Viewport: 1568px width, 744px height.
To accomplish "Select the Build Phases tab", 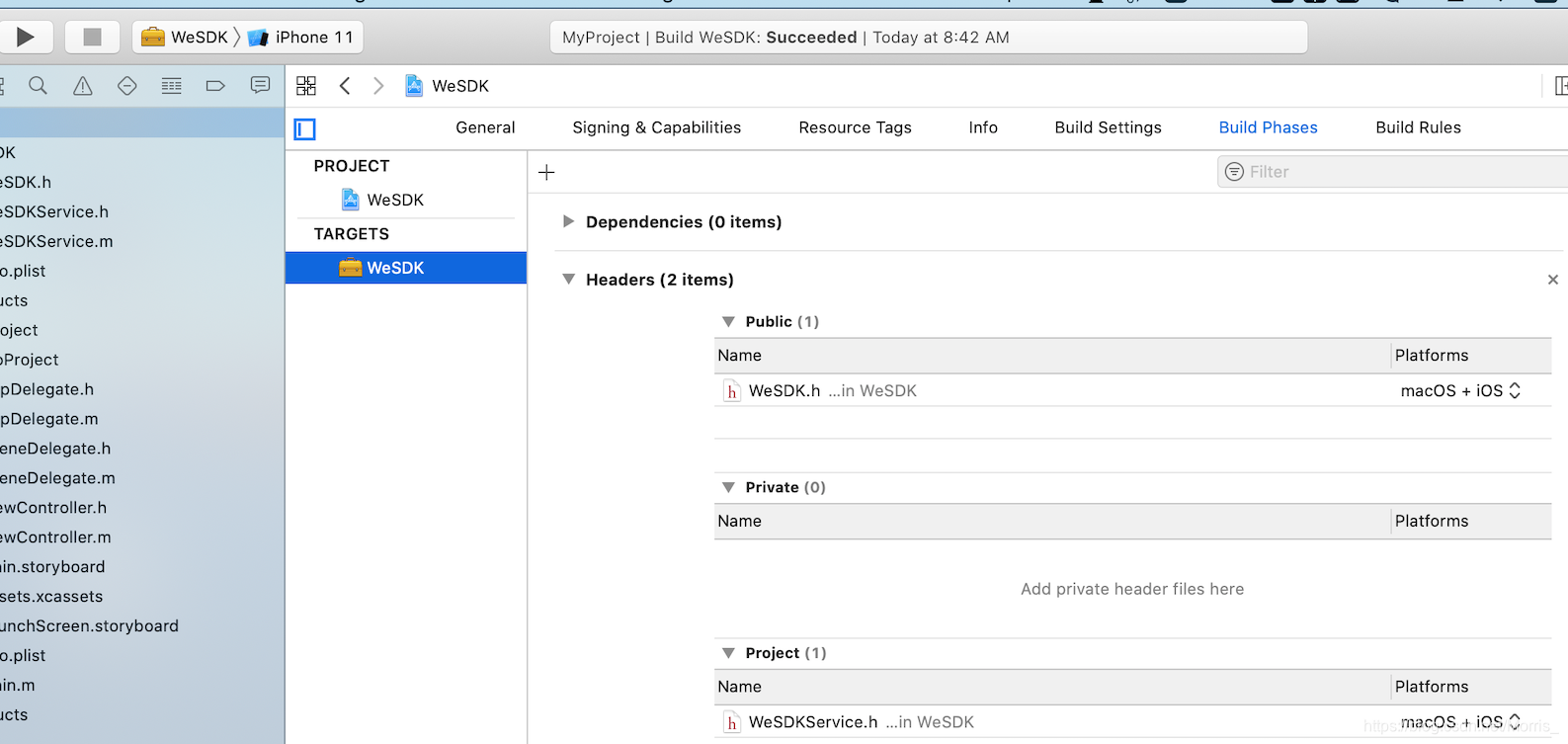I will tap(1268, 127).
